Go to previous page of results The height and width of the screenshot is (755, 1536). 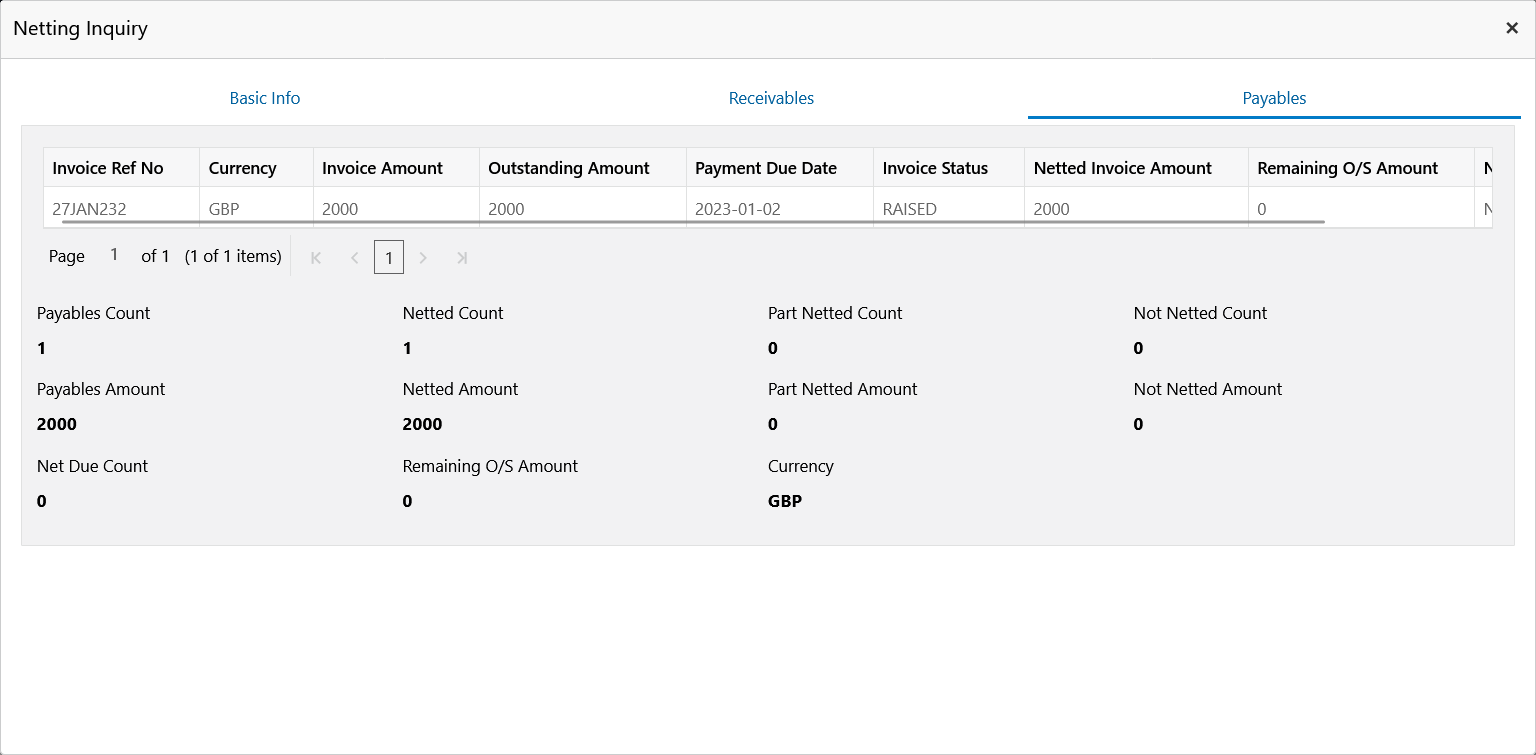point(354,258)
